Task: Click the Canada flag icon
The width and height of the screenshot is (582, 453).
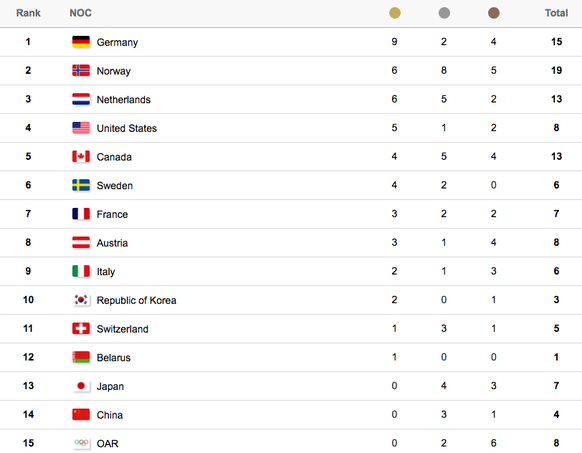Action: point(81,156)
